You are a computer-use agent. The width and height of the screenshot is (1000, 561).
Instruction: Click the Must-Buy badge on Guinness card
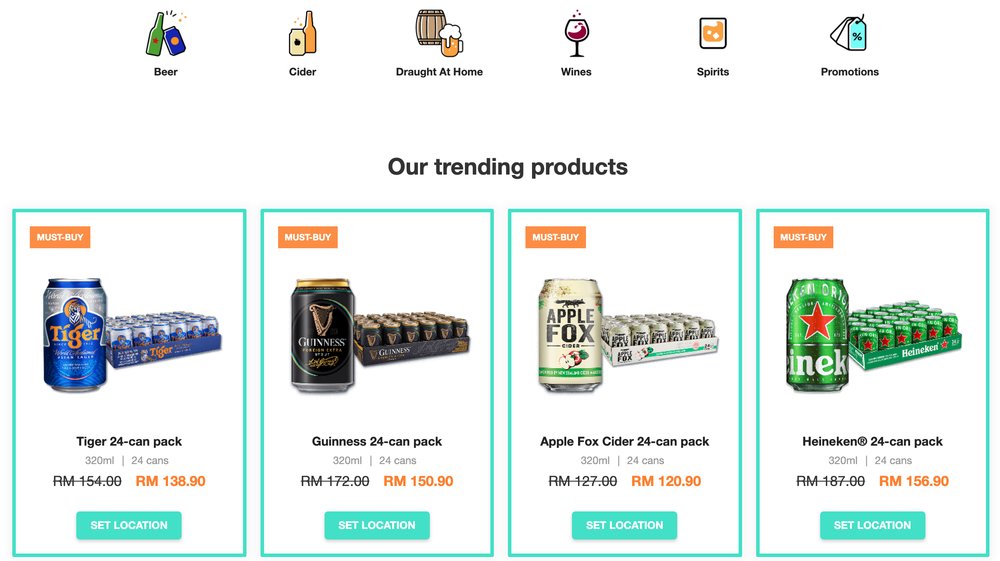(307, 237)
